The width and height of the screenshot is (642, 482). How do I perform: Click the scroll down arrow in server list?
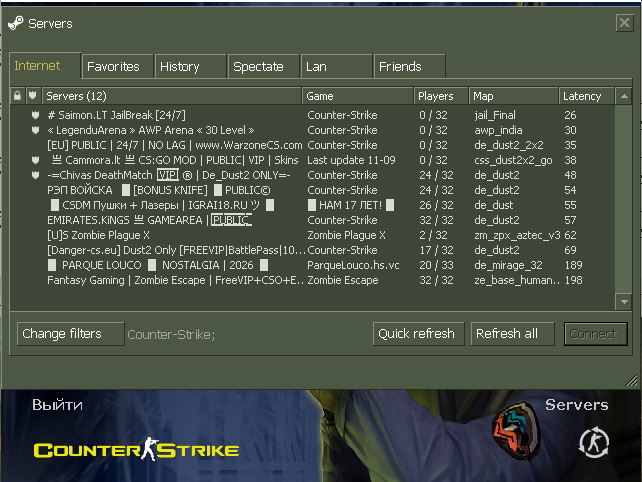pyautogui.click(x=624, y=302)
